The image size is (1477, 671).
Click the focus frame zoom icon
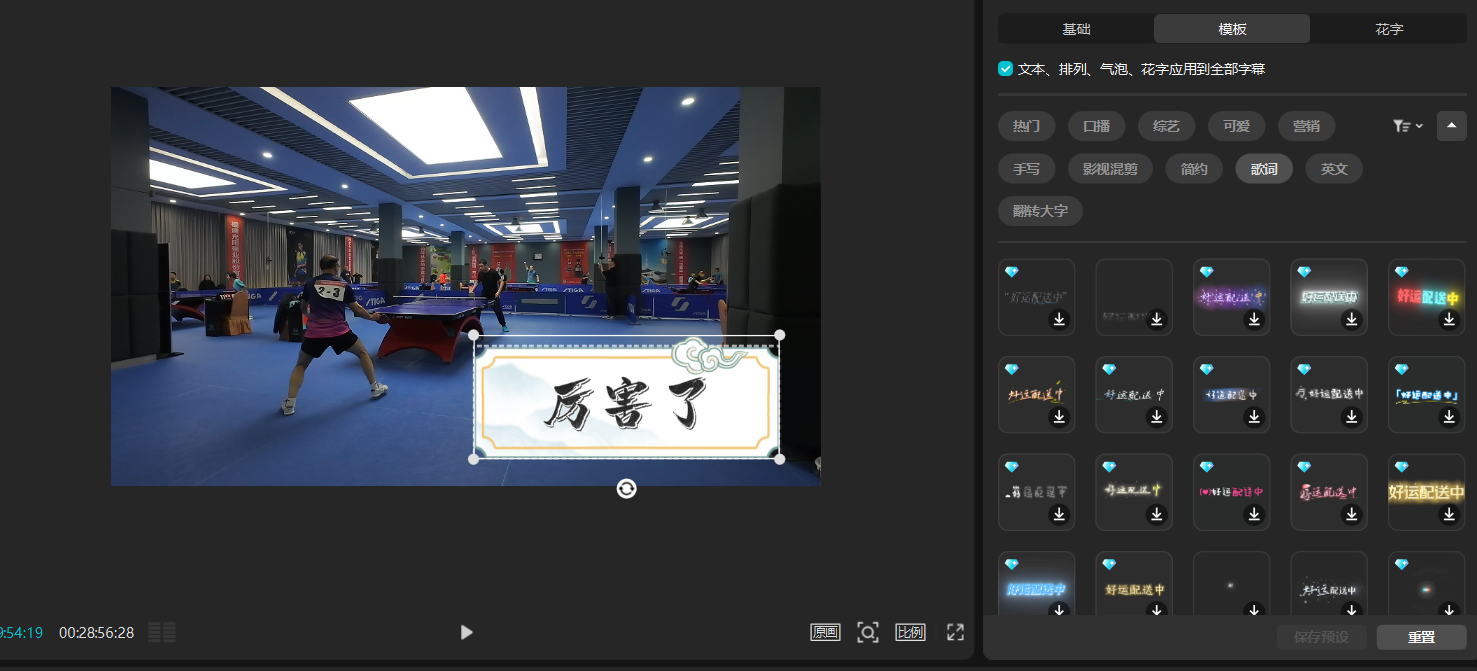[x=867, y=632]
